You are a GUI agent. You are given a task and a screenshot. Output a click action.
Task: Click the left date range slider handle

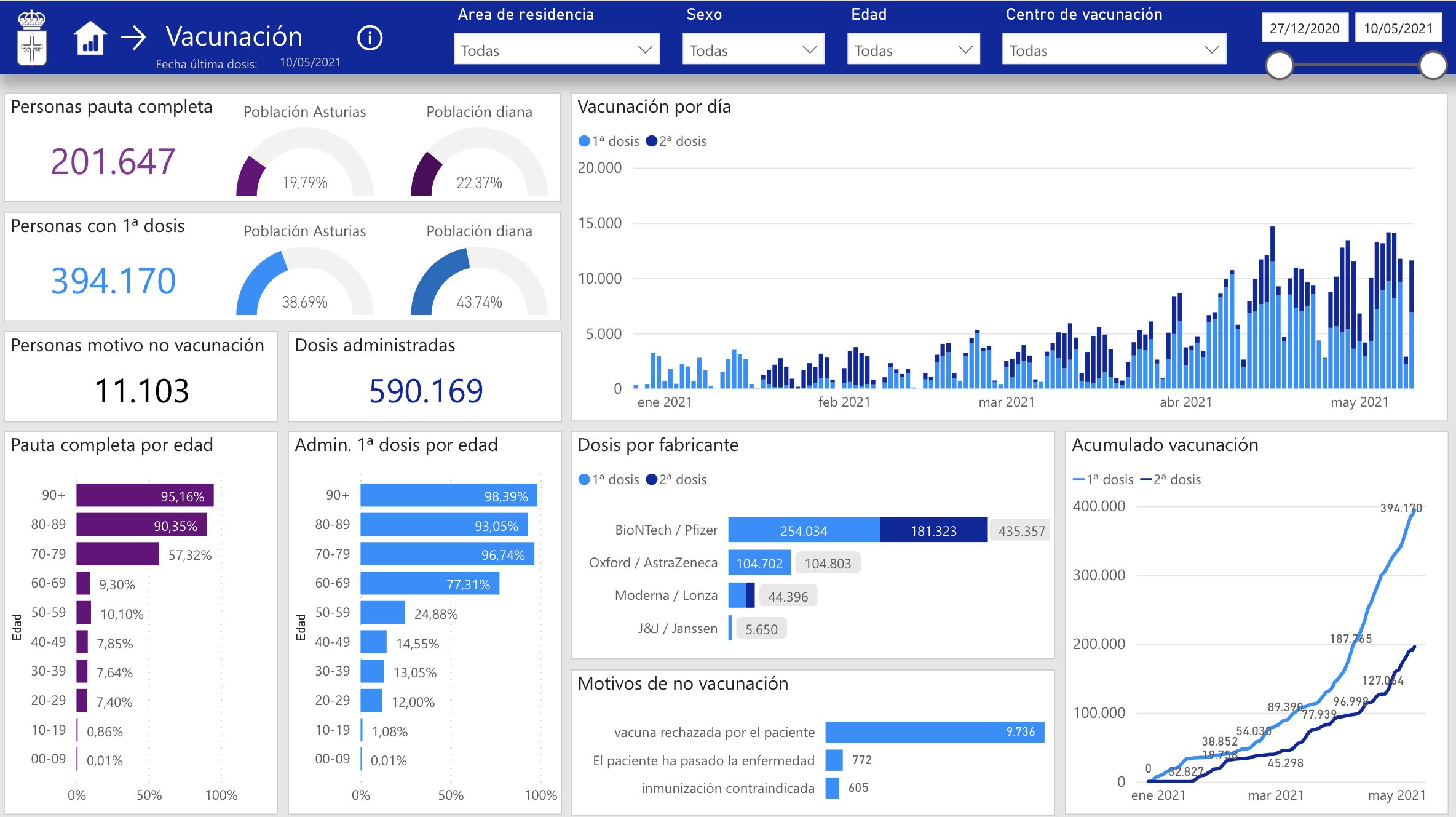click(x=1280, y=65)
